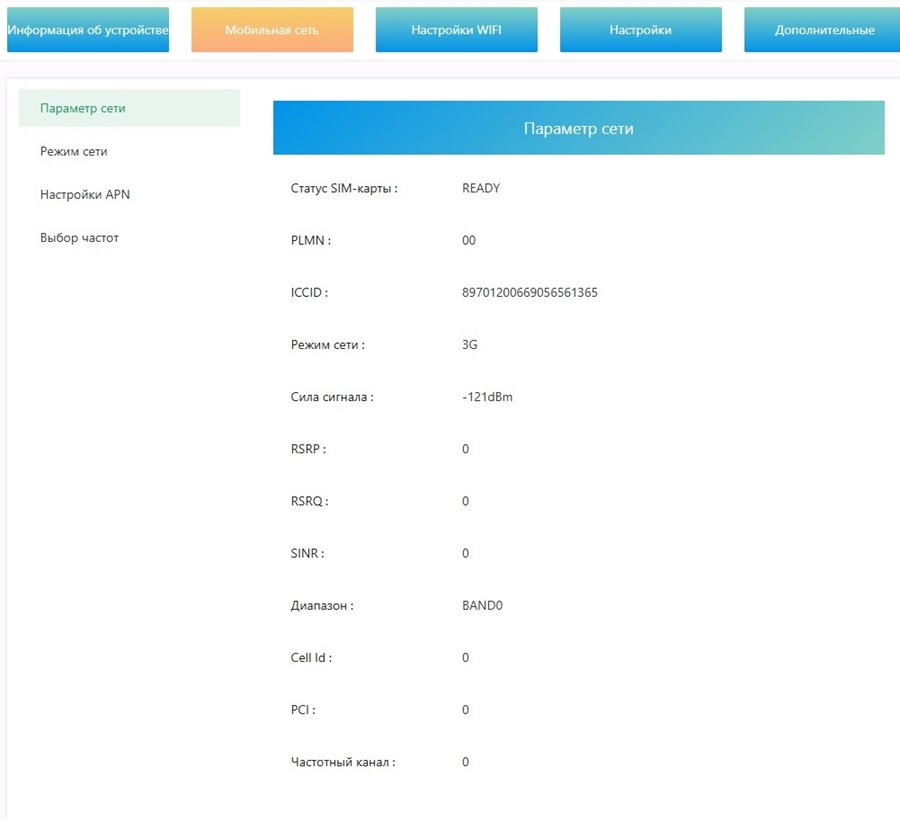Click the RSRQ label
900x840 pixels.
coord(309,501)
